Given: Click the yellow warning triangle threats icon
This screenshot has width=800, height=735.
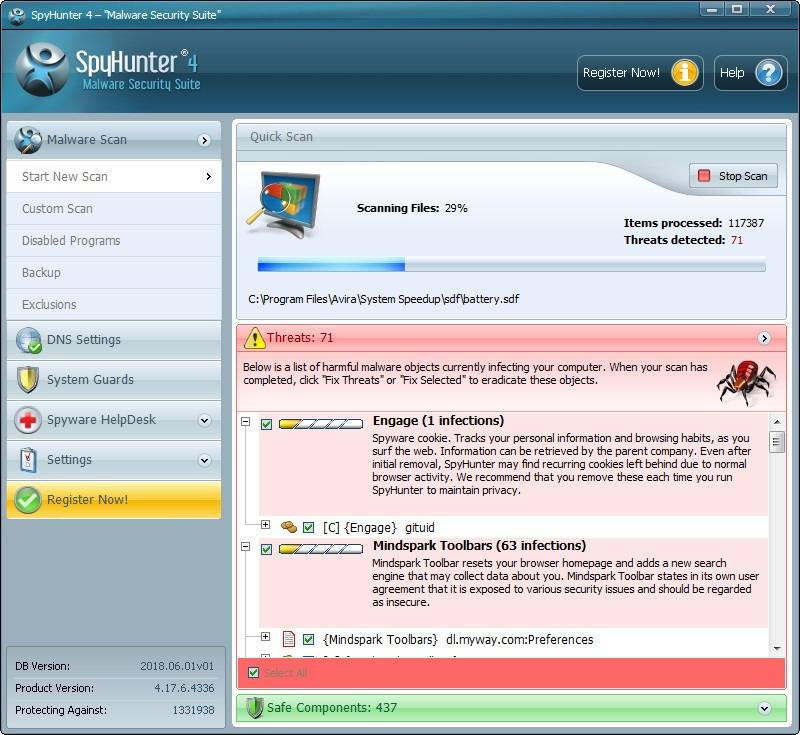Looking at the screenshot, I should (x=255, y=338).
